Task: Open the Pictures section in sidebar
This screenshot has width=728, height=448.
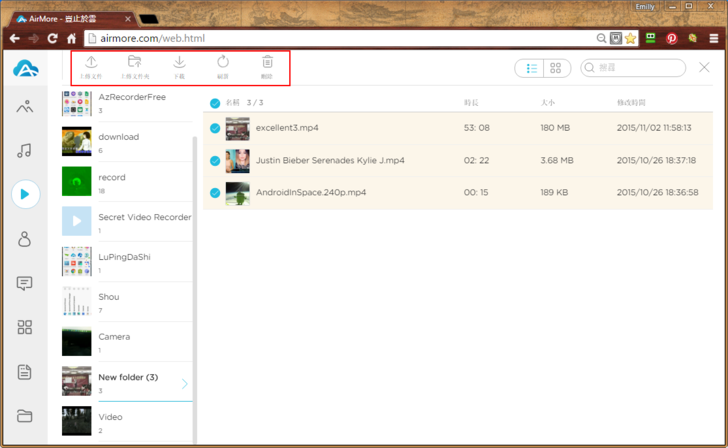Action: pyautogui.click(x=25, y=108)
